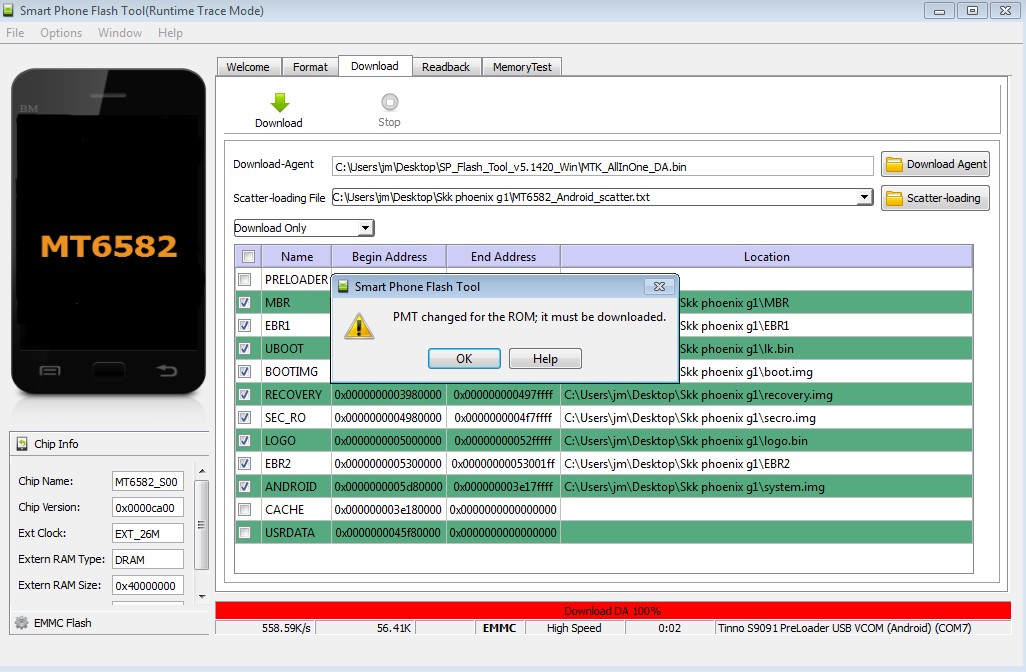Click the secro.img location cell

766,417
